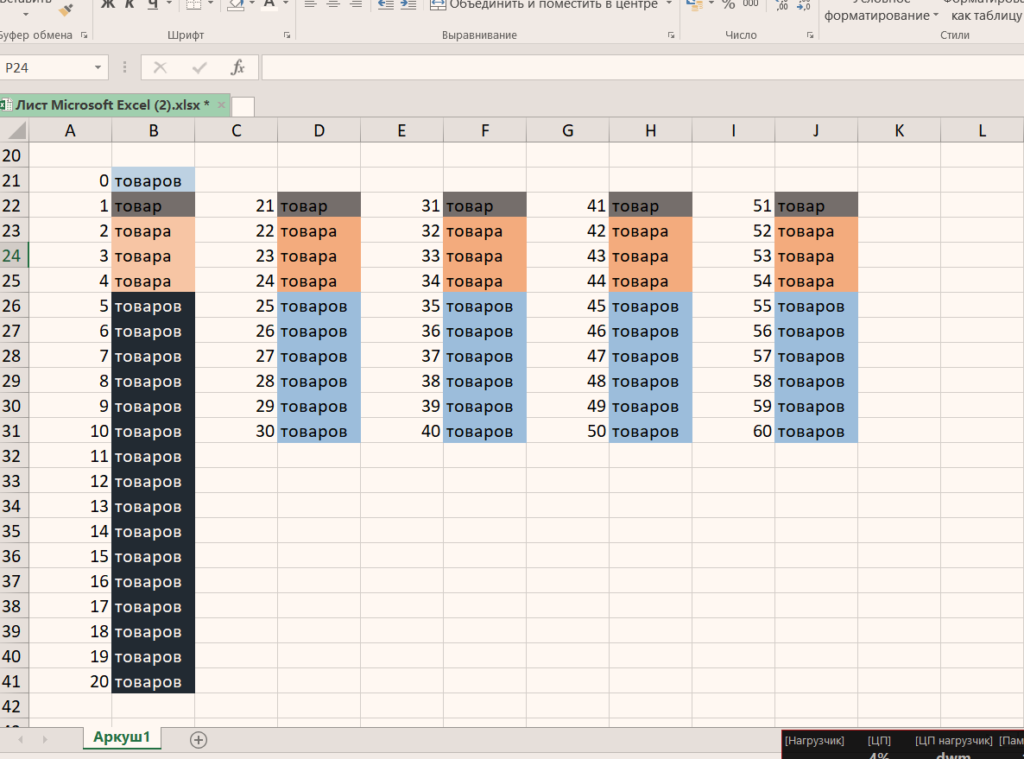
Task: Align text to the right
Action: coord(356,5)
